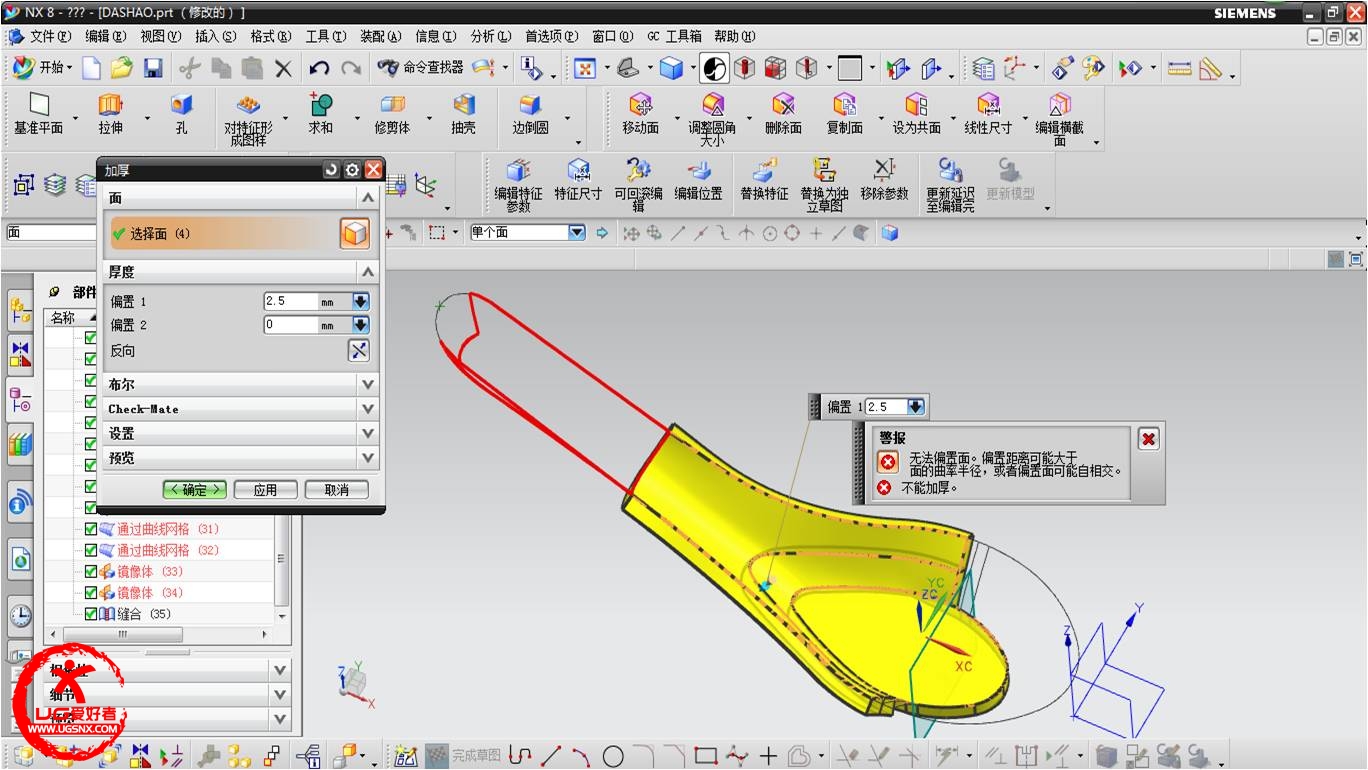Select the 移除参数 remove parameters tool

click(x=884, y=180)
